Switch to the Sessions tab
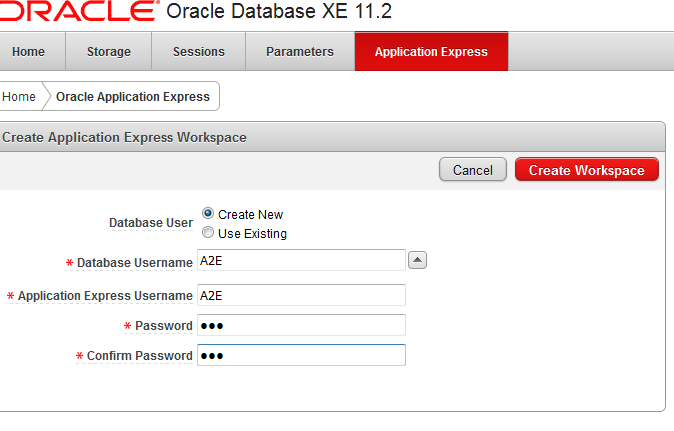Viewport: 674px width, 431px height. [199, 51]
